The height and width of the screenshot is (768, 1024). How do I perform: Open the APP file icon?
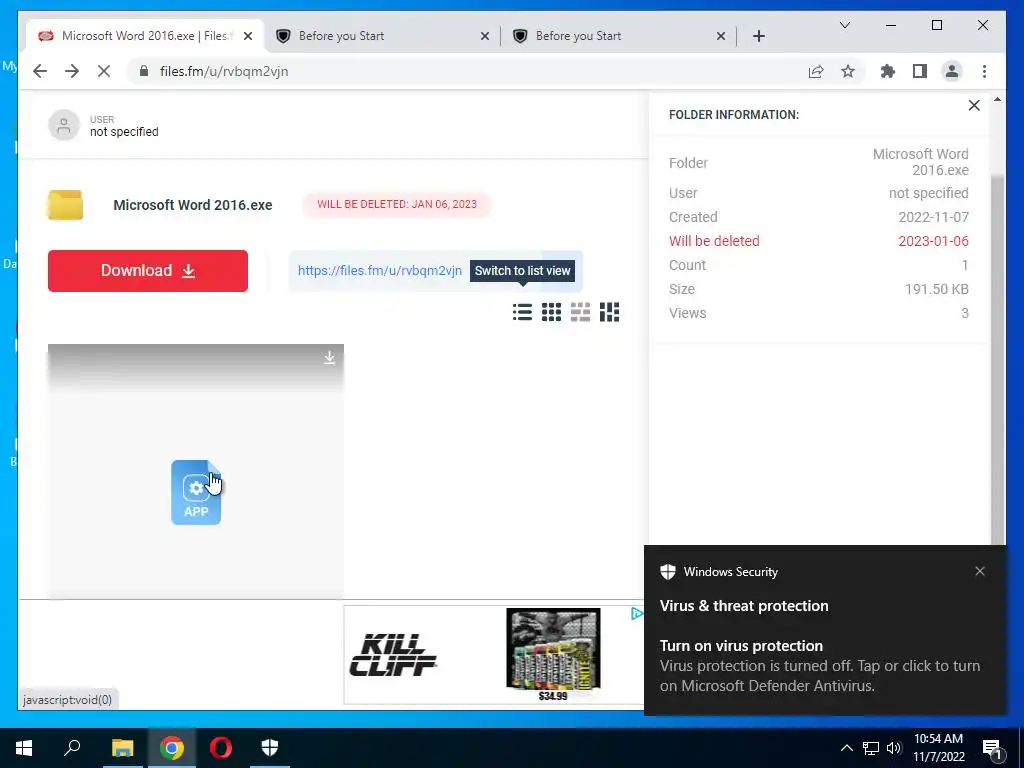point(196,492)
